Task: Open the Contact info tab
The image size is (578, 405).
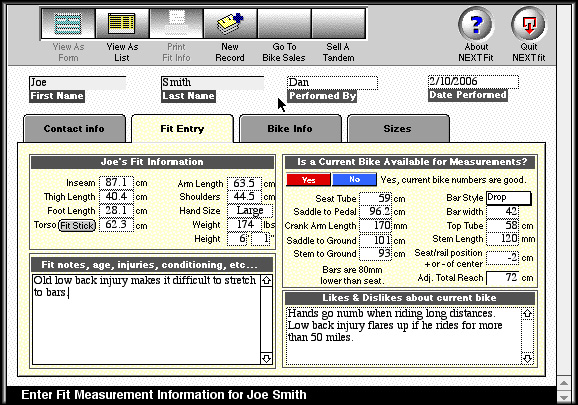Action: (74, 129)
